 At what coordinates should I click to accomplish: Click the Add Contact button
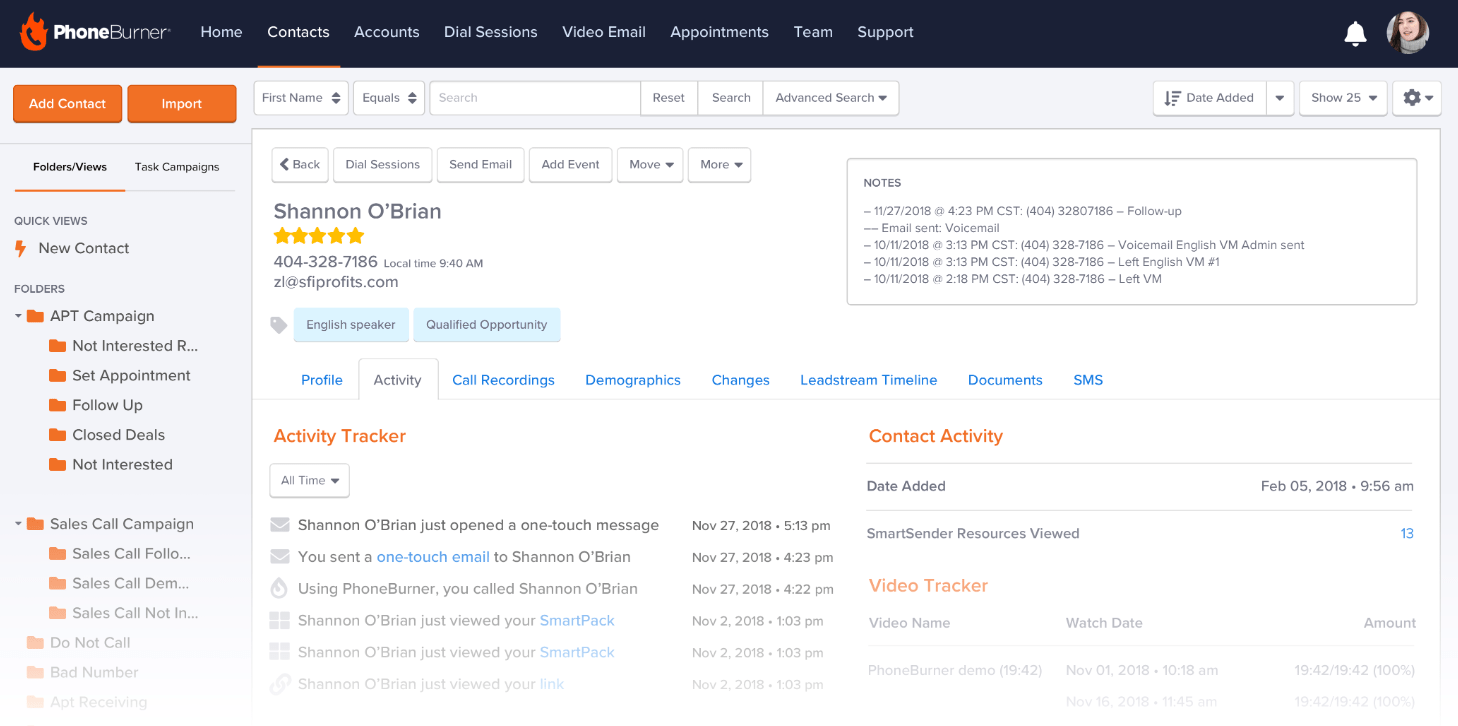[68, 104]
